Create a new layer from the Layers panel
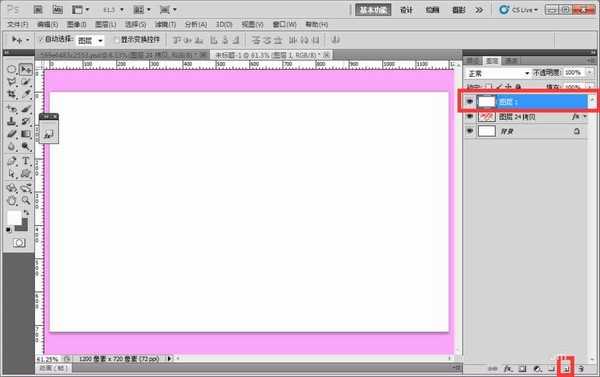This screenshot has width=600, height=377. pos(566,369)
